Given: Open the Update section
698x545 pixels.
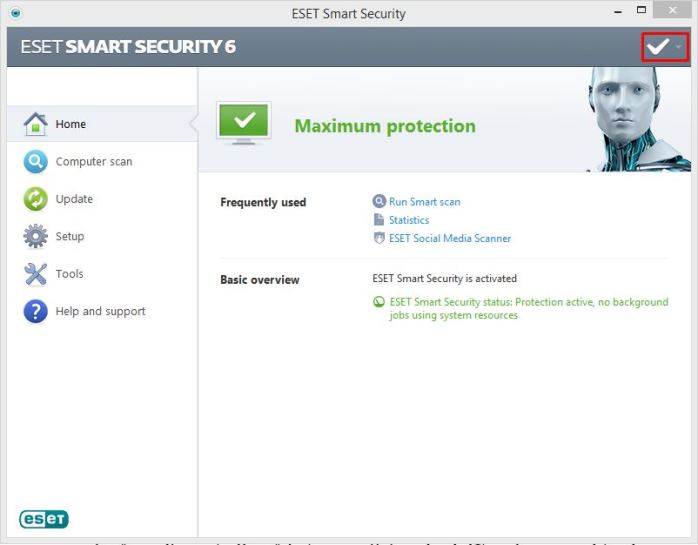Looking at the screenshot, I should [74, 199].
